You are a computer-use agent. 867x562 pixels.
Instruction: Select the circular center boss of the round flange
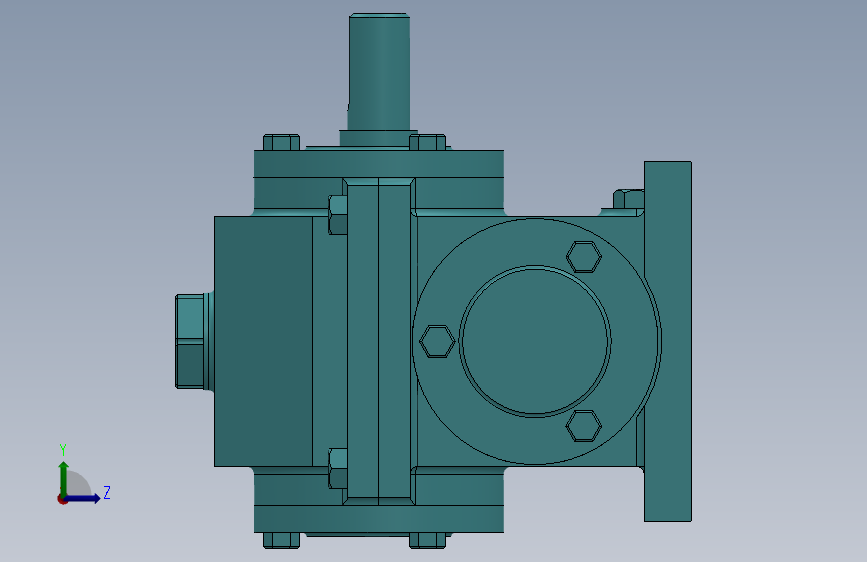click(x=535, y=341)
